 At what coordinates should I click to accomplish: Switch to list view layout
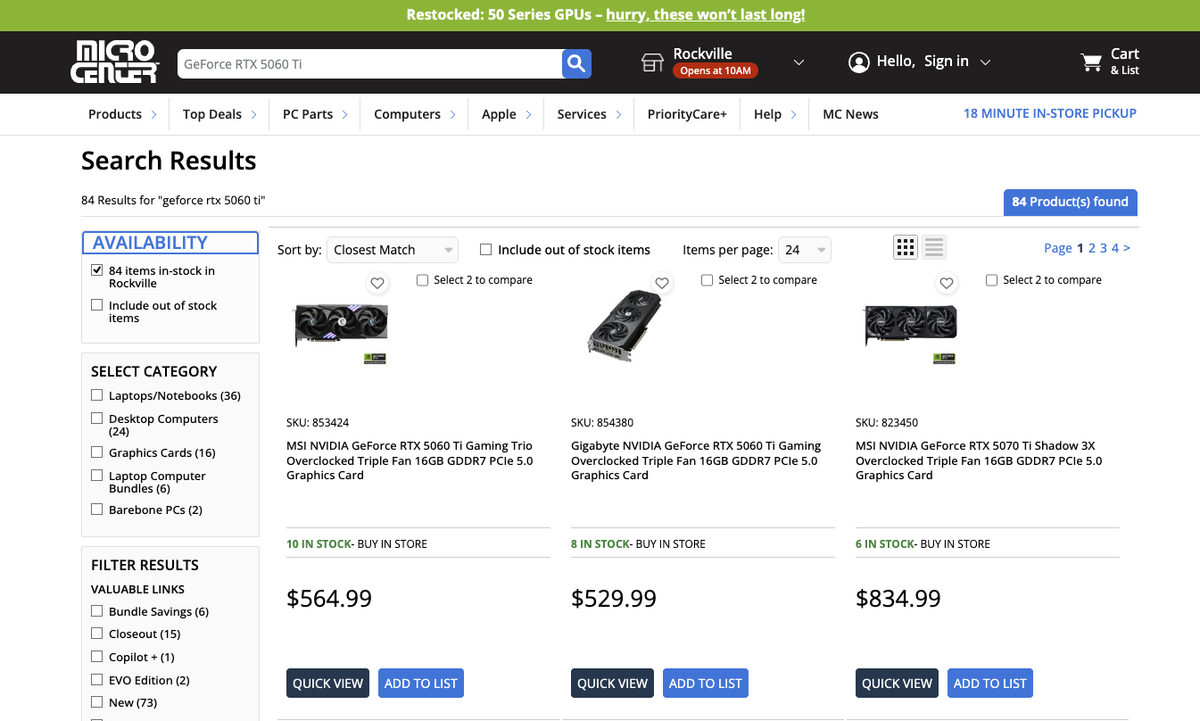coord(934,248)
